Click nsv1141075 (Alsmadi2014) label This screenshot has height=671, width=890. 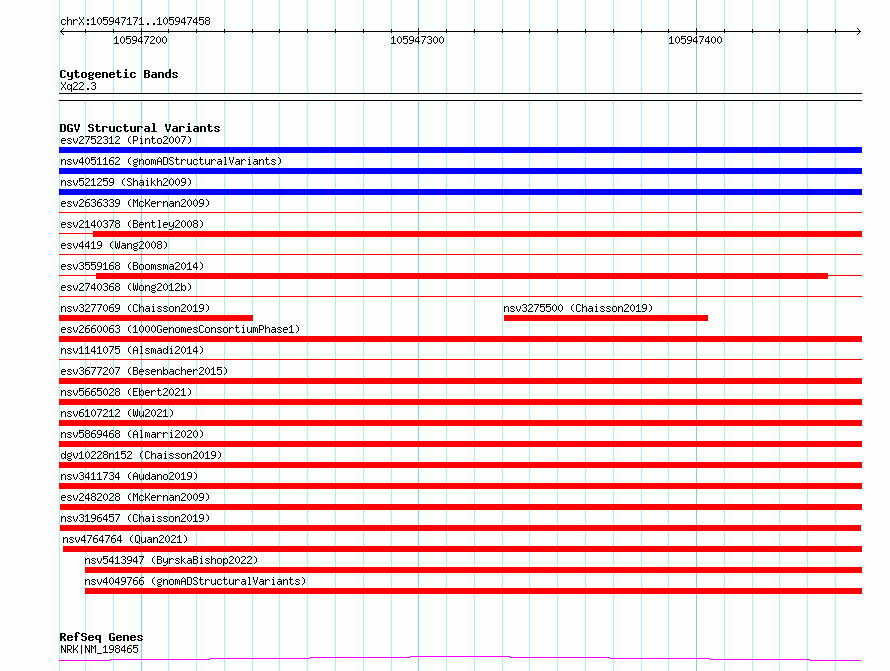click(132, 350)
